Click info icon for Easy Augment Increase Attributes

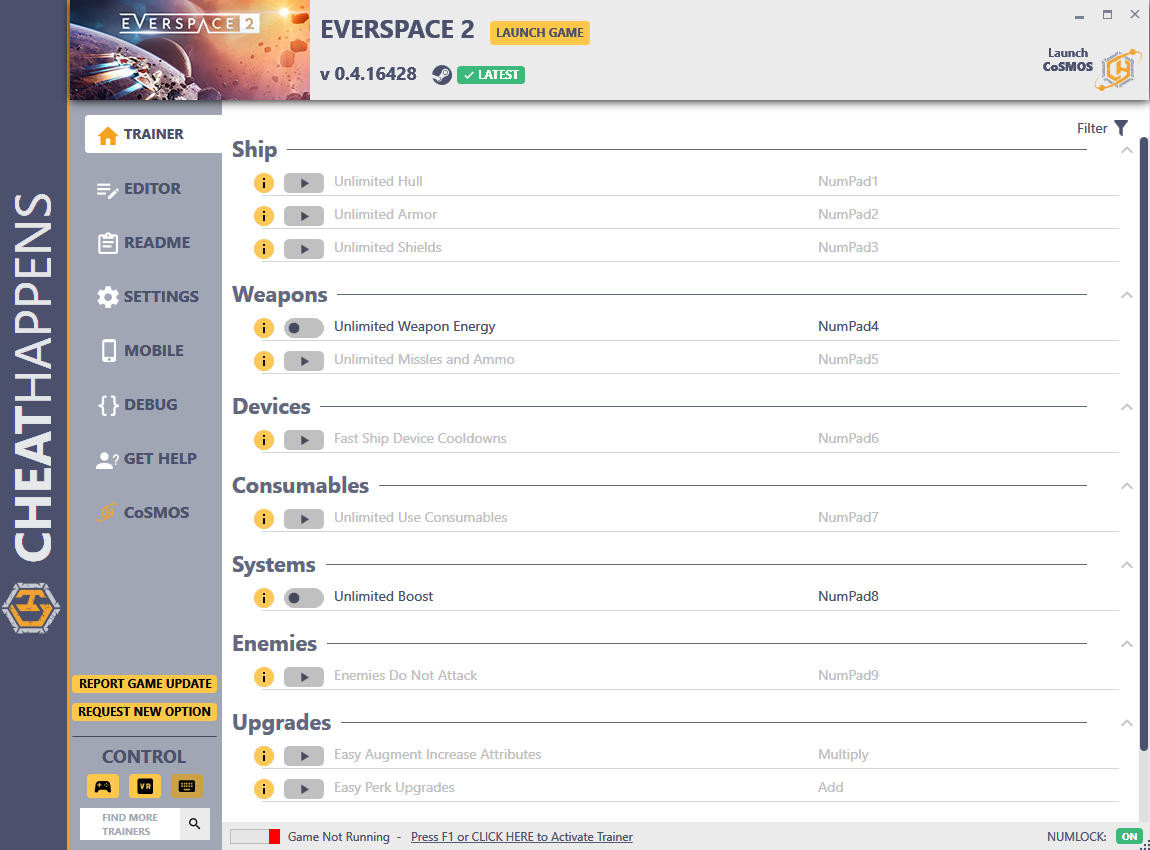click(264, 756)
